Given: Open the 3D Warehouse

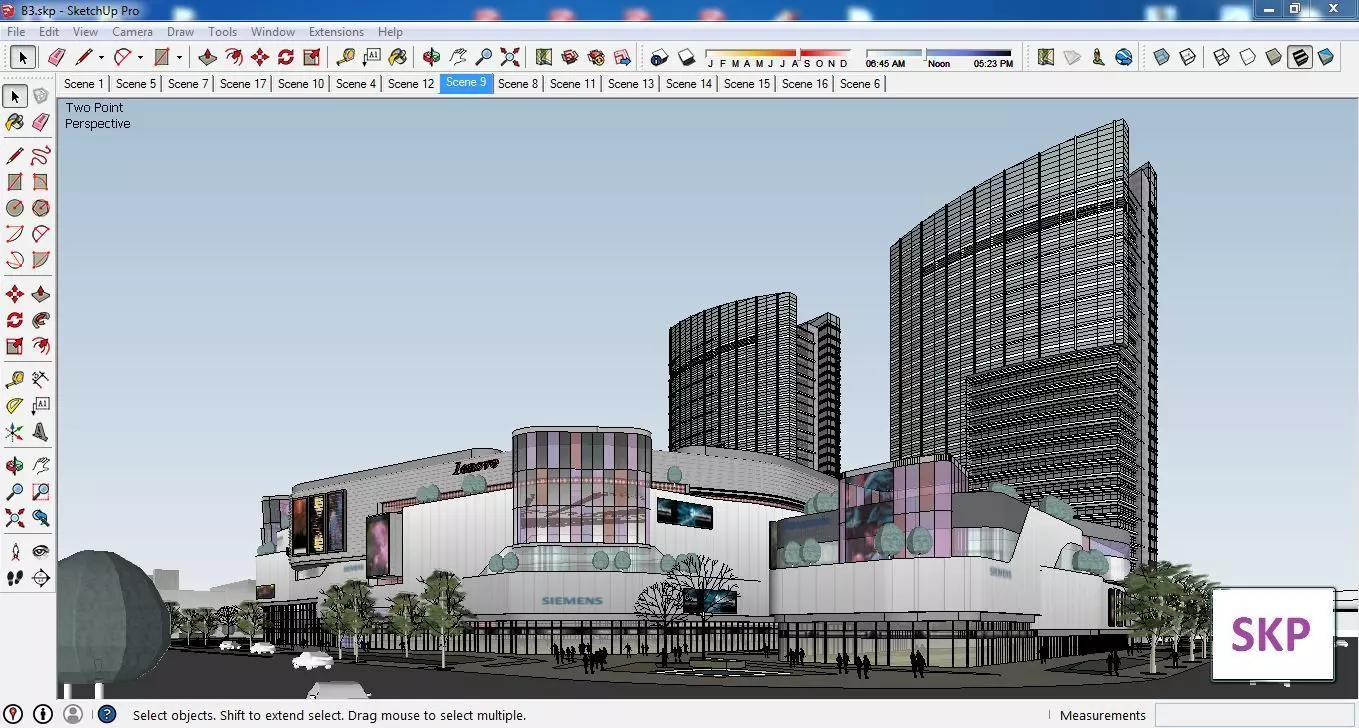Looking at the screenshot, I should 570,57.
